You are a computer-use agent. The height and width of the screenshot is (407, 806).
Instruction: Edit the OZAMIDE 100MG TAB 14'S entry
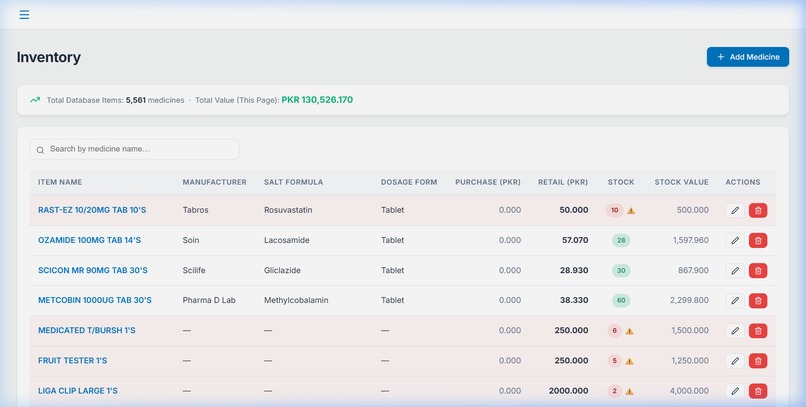click(x=735, y=240)
